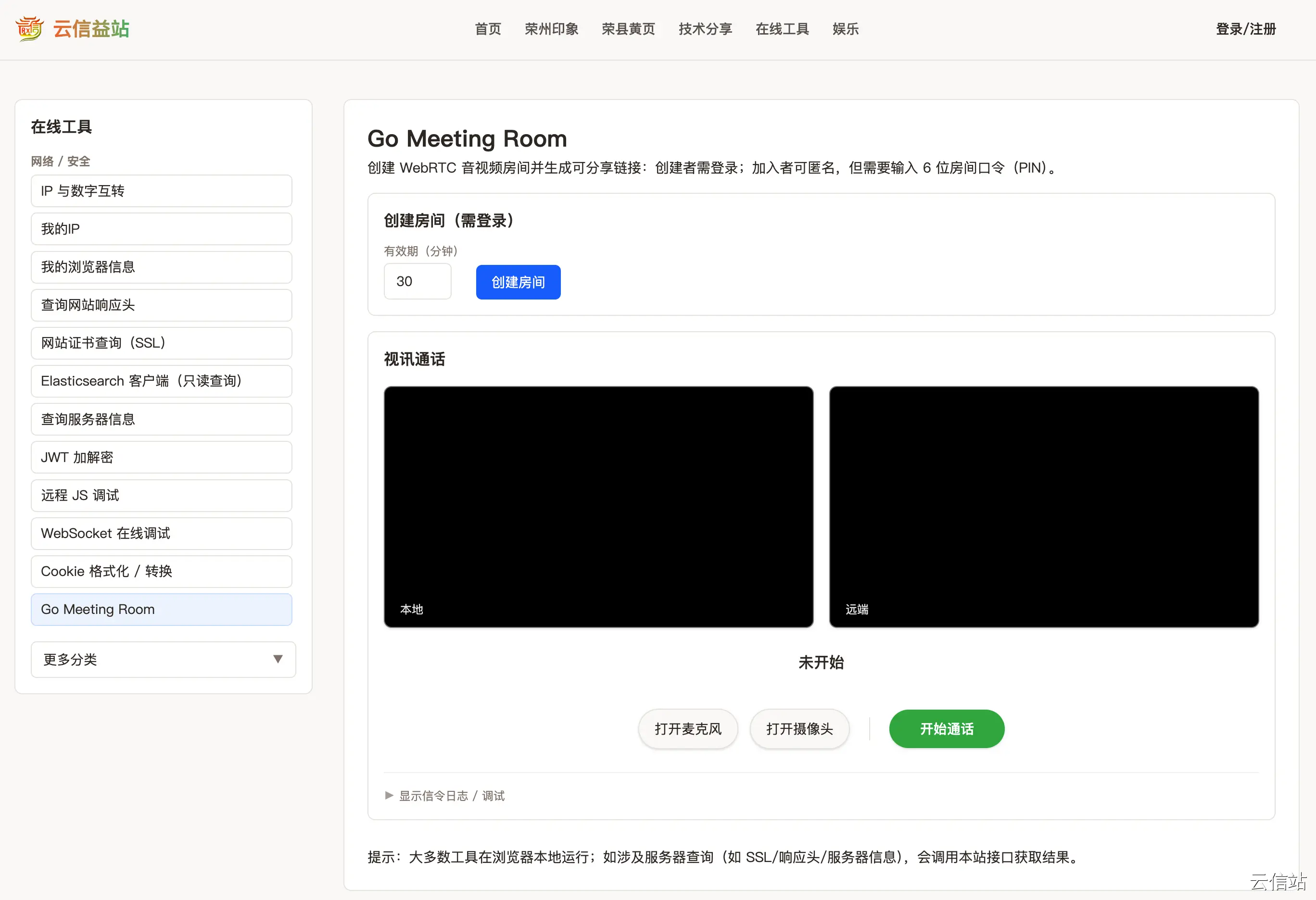Open the 技术分享 navigation item
Screen dimensions: 1316x900
tap(705, 29)
